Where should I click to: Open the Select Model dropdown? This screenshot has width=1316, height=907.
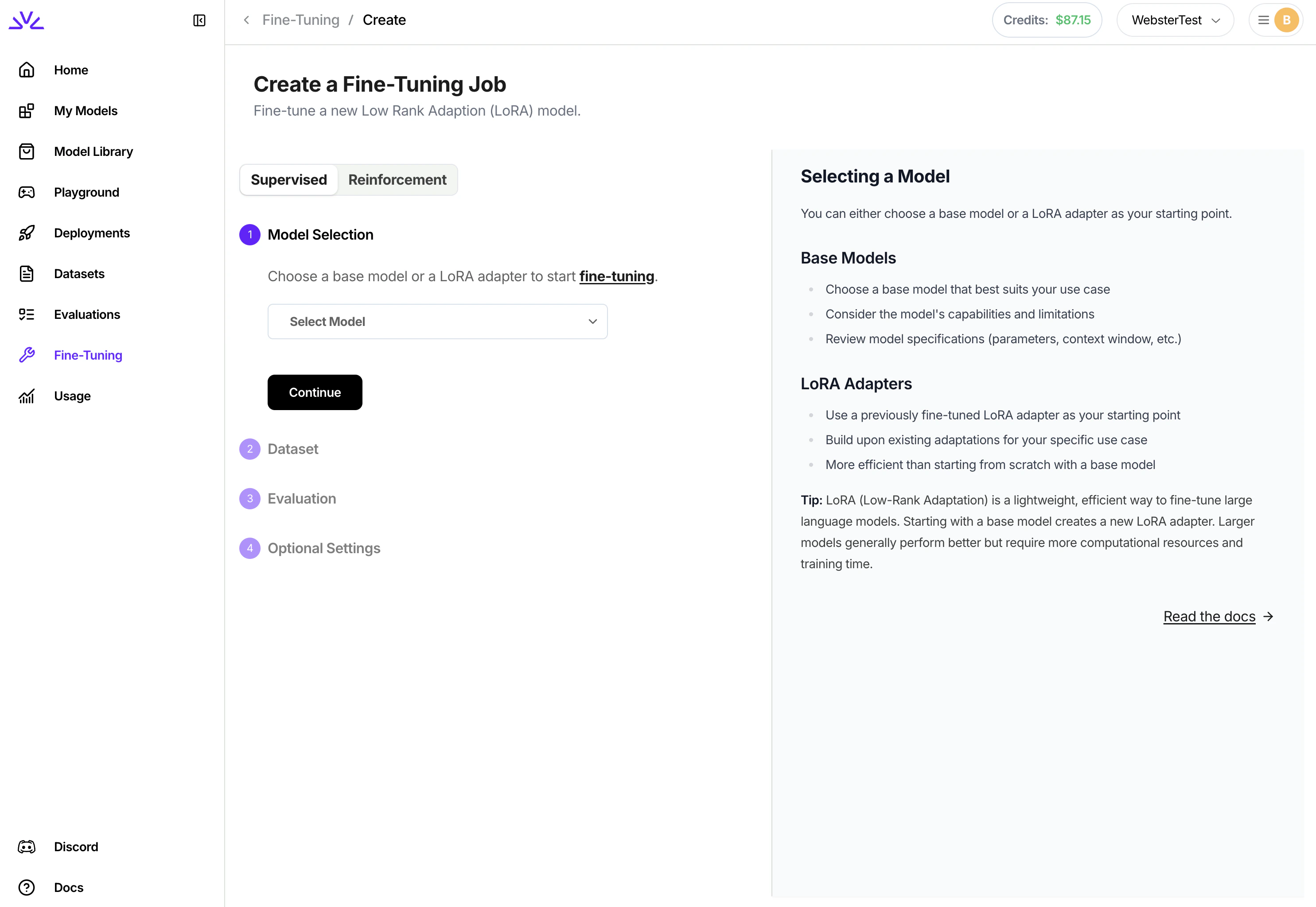[x=437, y=322]
